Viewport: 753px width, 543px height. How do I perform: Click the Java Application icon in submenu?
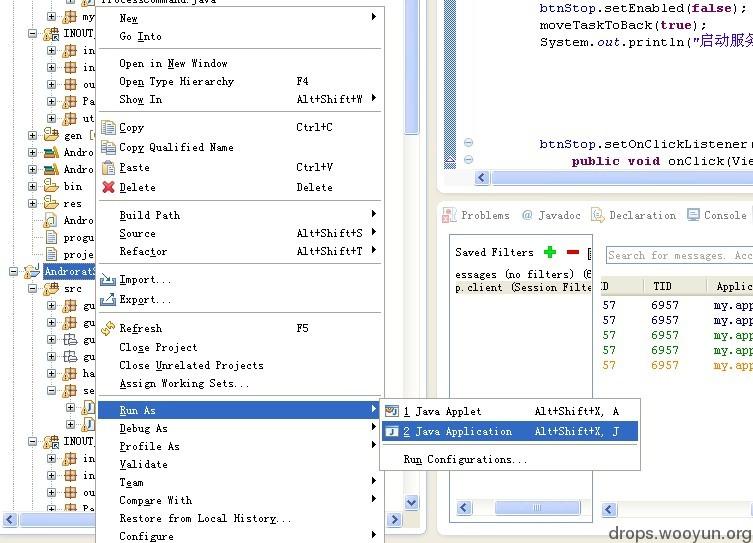pyautogui.click(x=392, y=431)
